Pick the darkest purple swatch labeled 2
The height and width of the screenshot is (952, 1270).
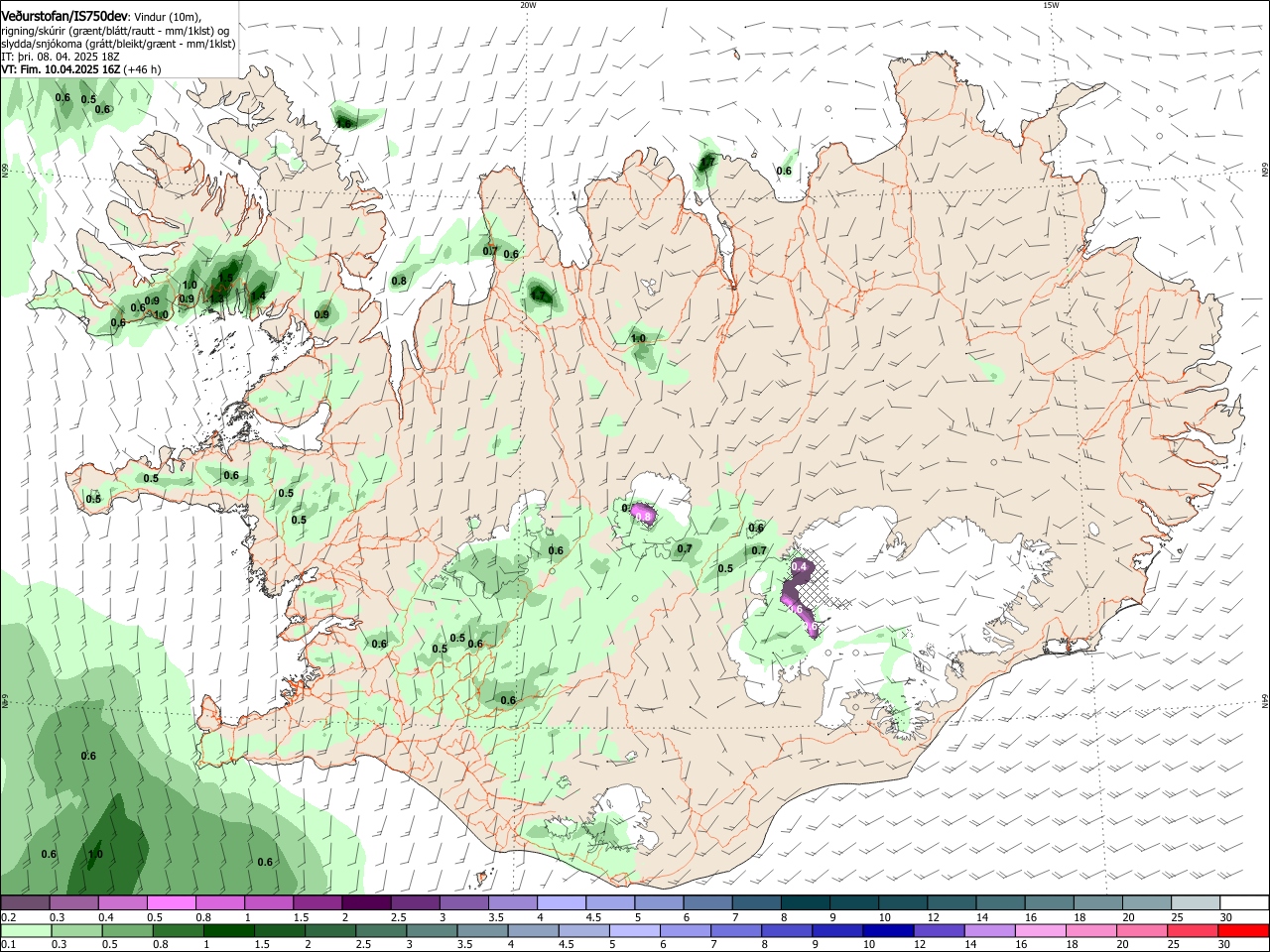365,902
